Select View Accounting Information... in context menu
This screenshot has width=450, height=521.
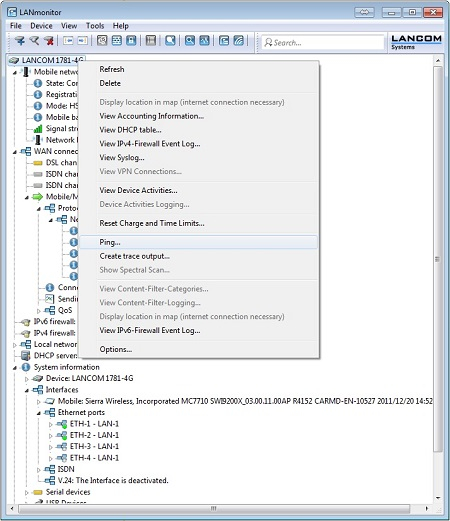[199, 116]
